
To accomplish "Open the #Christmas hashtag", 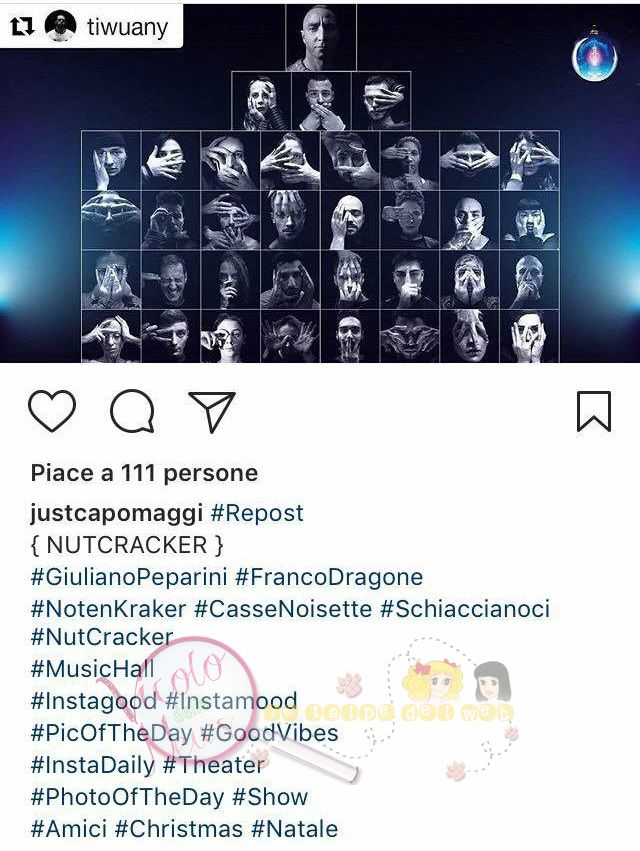I will (179, 829).
